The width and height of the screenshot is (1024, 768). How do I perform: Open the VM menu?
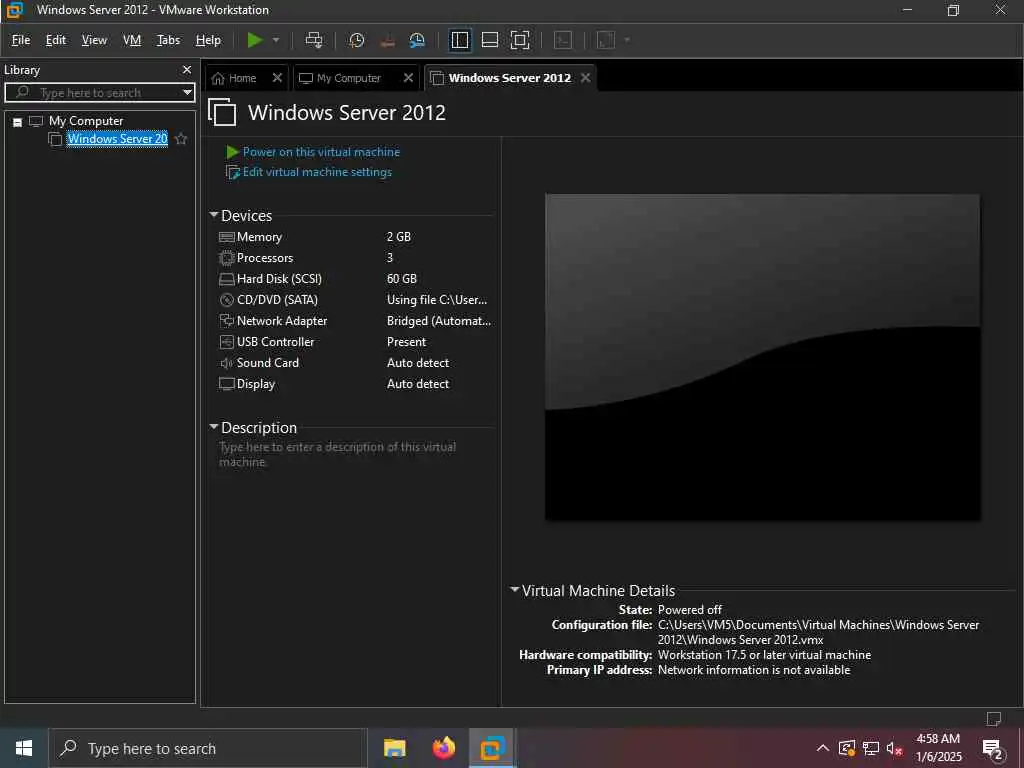[132, 40]
